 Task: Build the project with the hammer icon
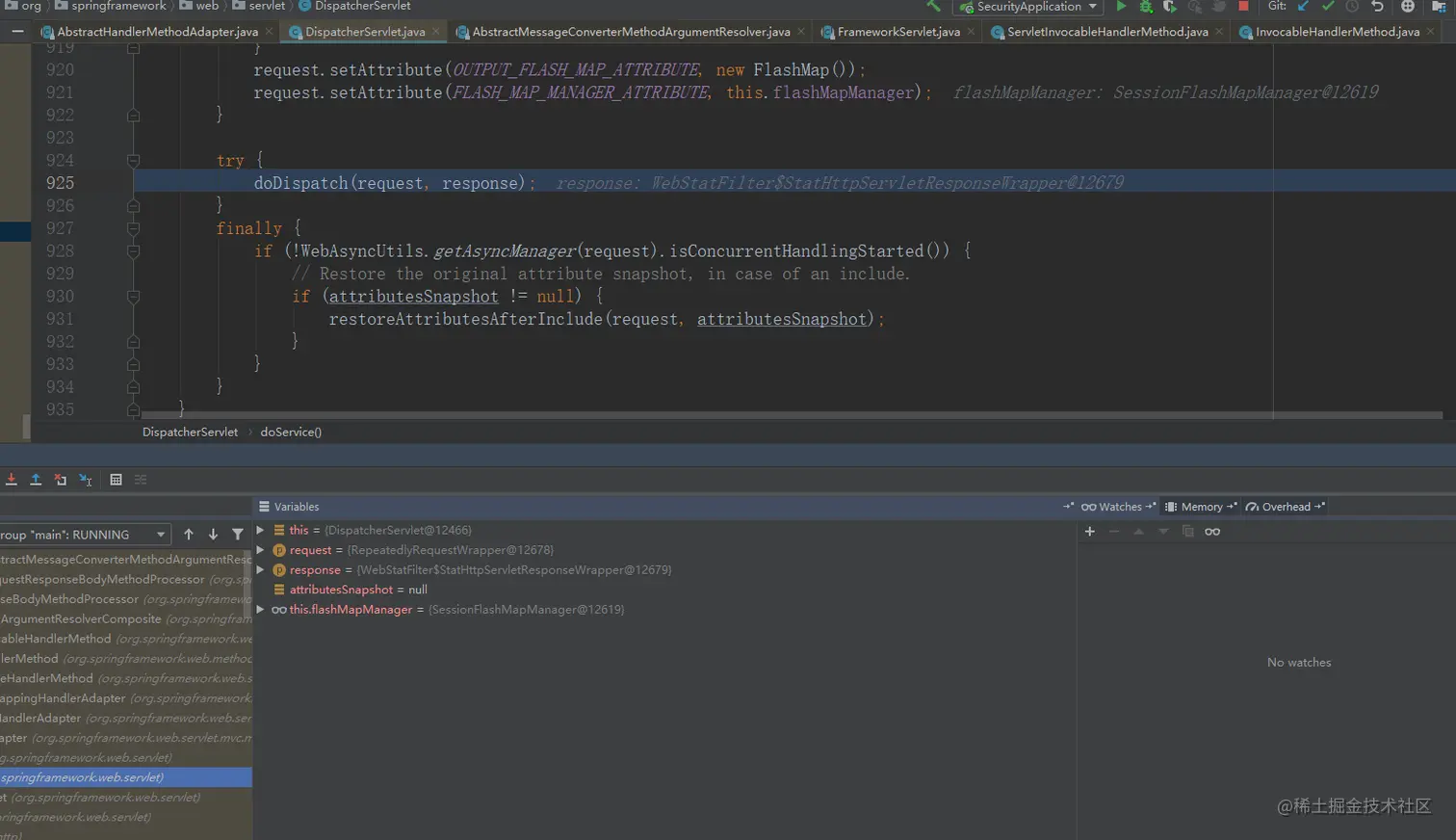coord(933,6)
